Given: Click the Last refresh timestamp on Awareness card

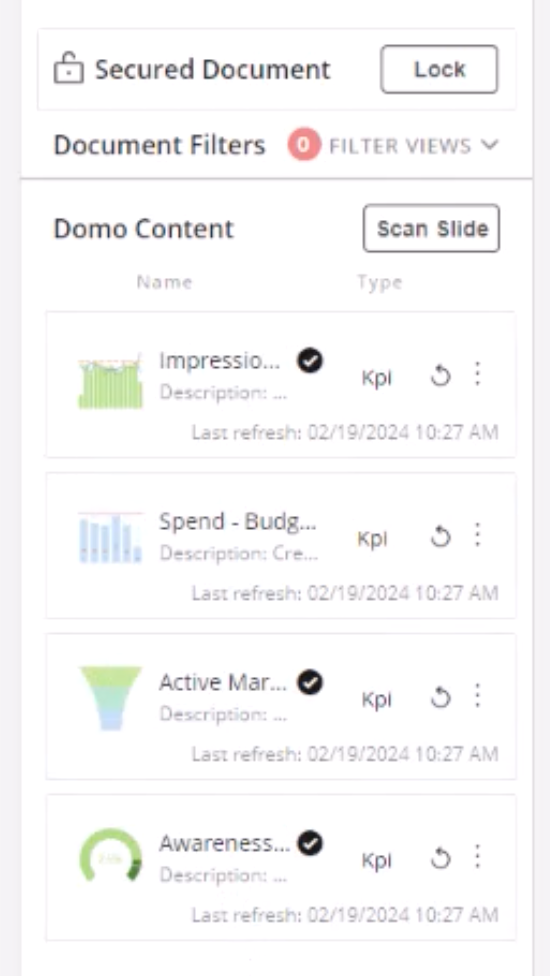Looking at the screenshot, I should pos(345,915).
